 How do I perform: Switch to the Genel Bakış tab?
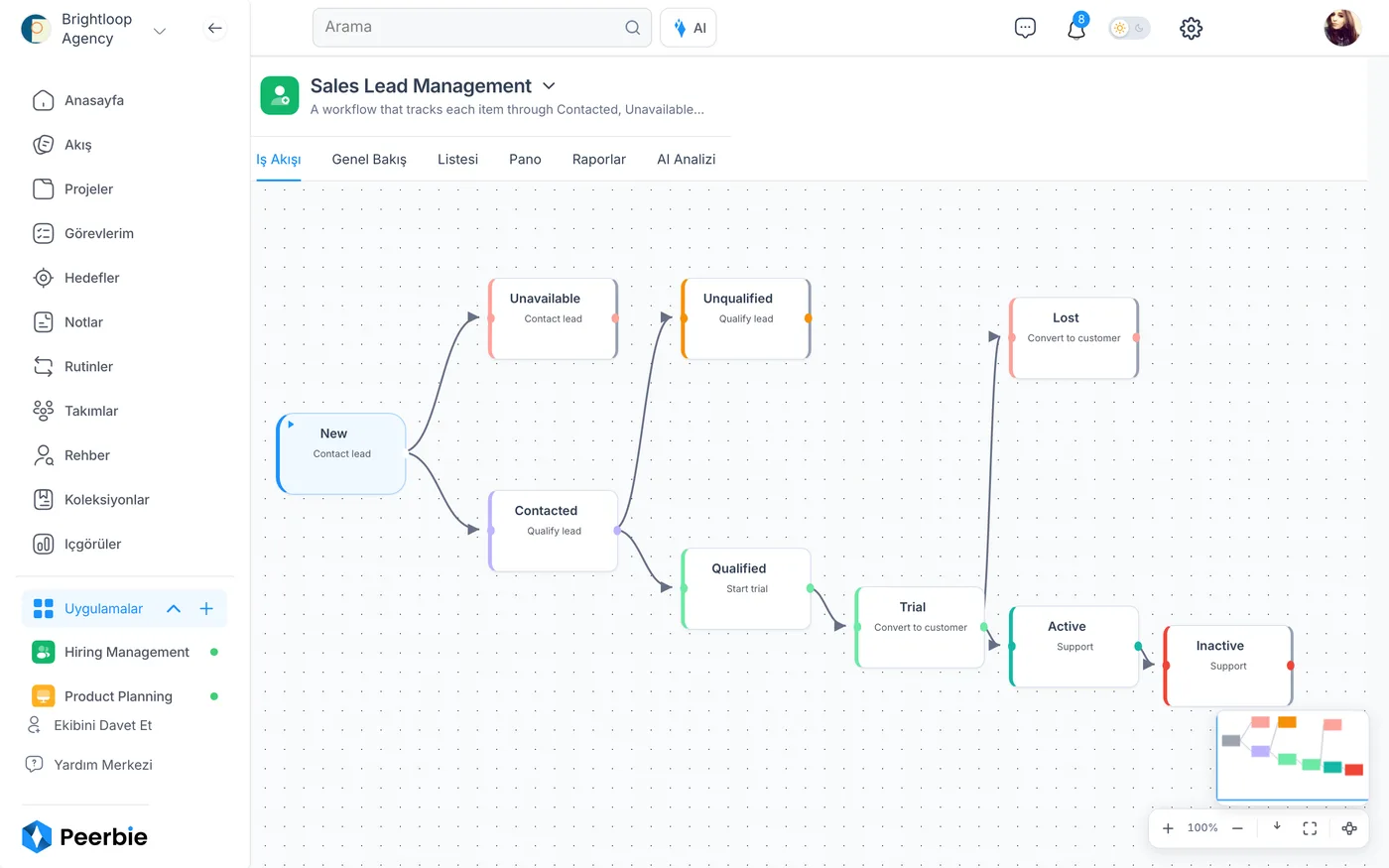pos(369,159)
